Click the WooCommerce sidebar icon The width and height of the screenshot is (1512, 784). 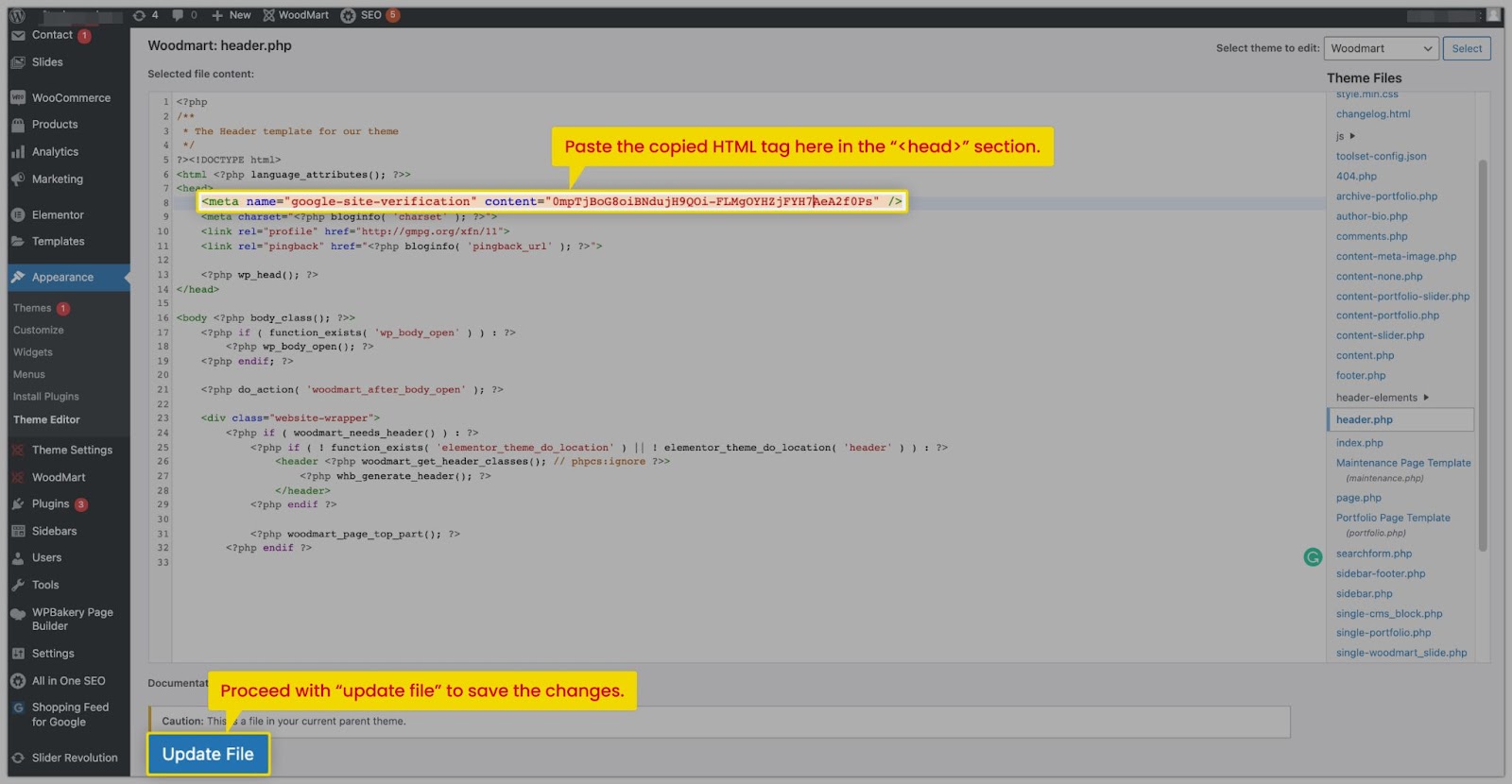pyautogui.click(x=18, y=98)
